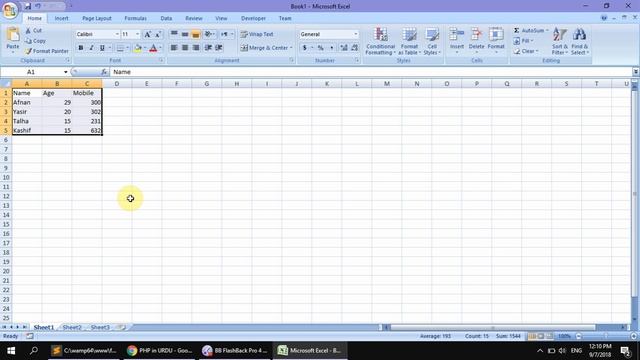The image size is (640, 360).
Task: Click Merge & Center
Action: (266, 48)
